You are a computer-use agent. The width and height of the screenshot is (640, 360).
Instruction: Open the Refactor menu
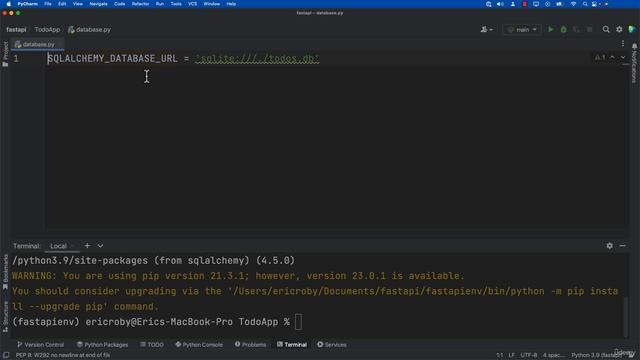click(140, 4)
